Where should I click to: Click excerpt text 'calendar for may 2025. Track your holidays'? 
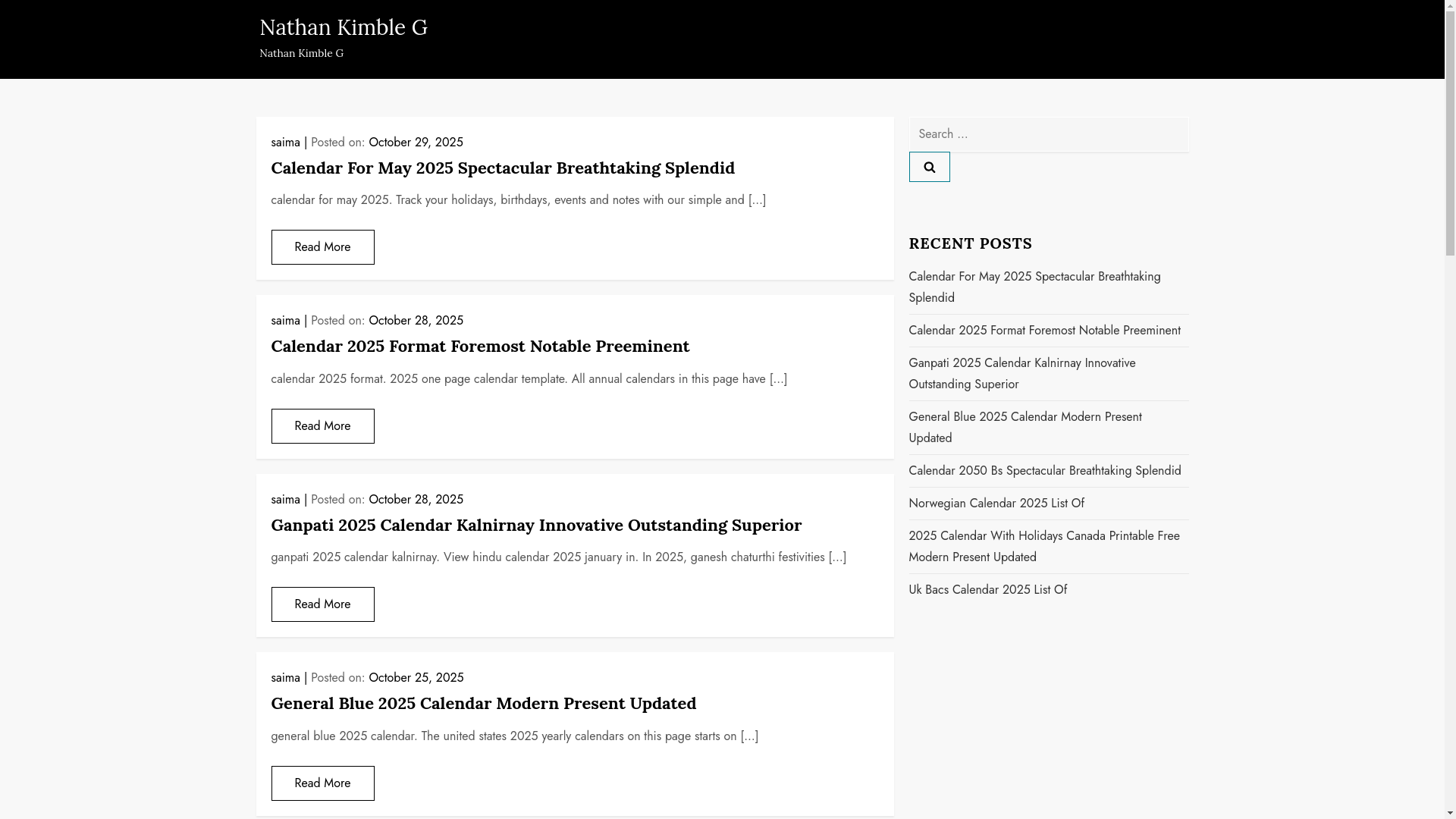pyautogui.click(x=518, y=200)
